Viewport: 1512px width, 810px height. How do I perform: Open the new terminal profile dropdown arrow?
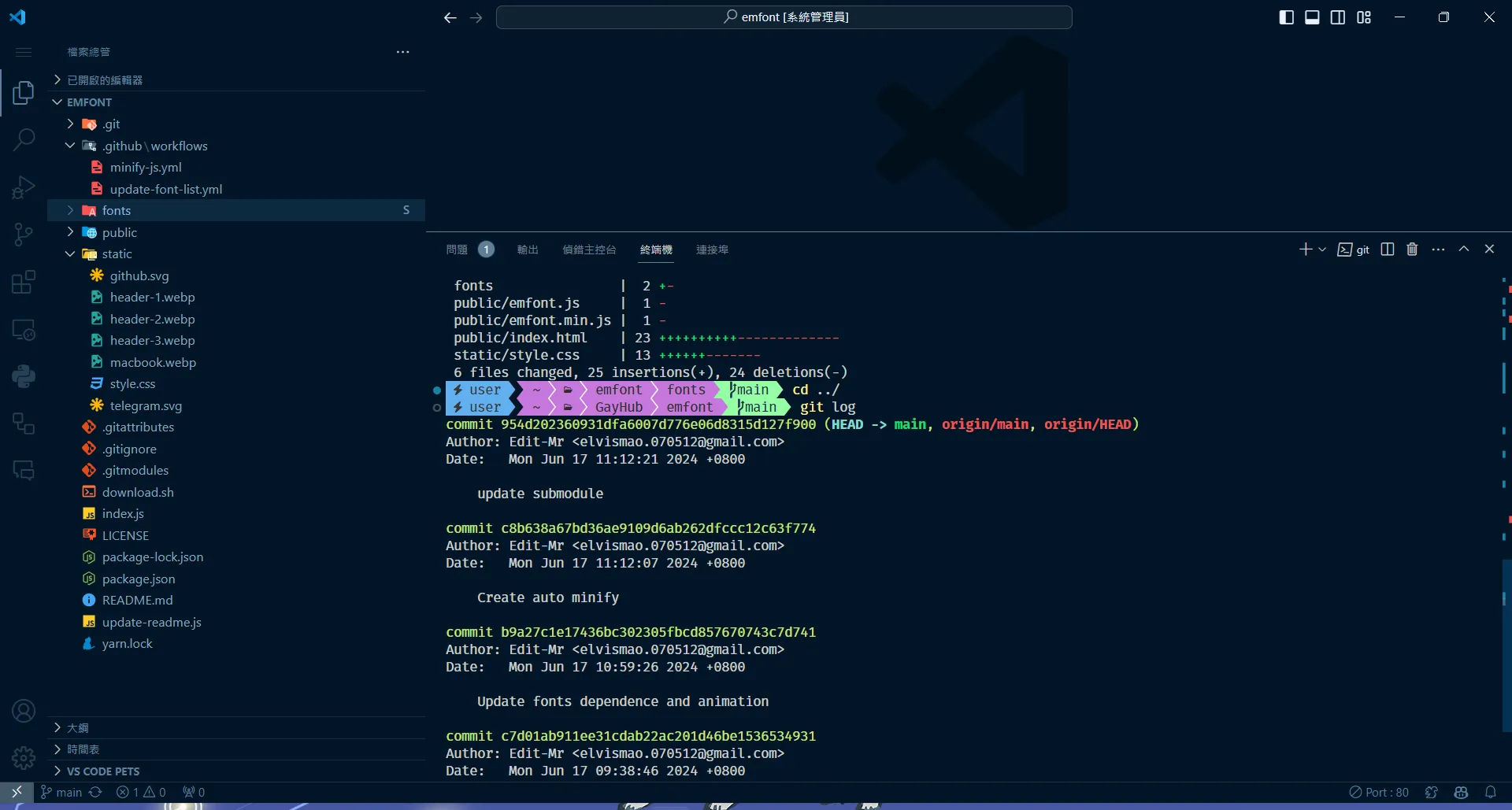[1322, 250]
